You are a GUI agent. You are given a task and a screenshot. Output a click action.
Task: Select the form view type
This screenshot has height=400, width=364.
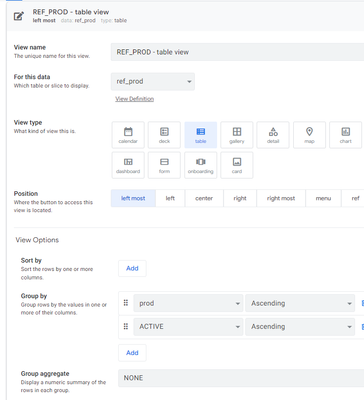pos(164,165)
